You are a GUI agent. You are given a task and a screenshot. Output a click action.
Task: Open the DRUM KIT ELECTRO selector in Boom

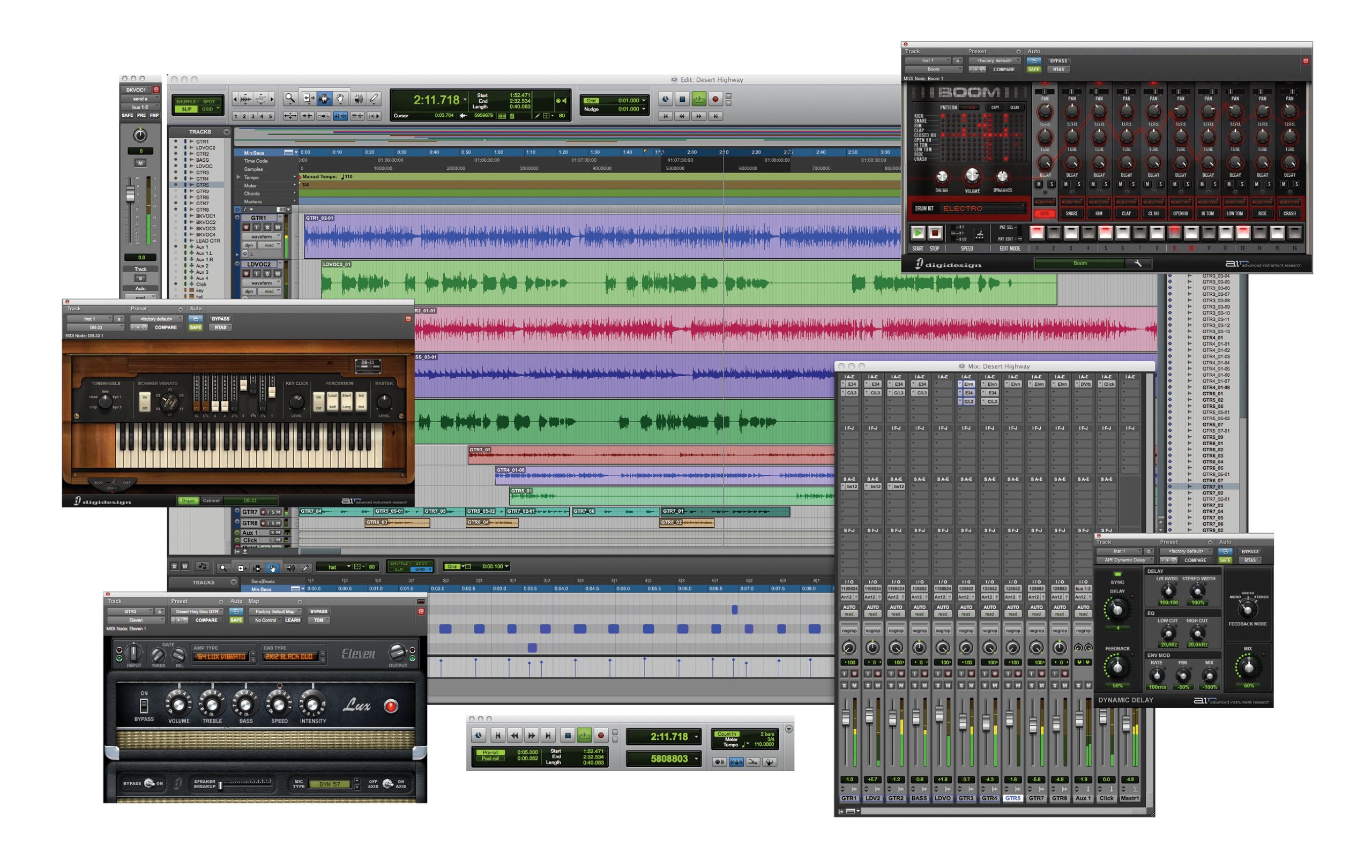tap(968, 209)
